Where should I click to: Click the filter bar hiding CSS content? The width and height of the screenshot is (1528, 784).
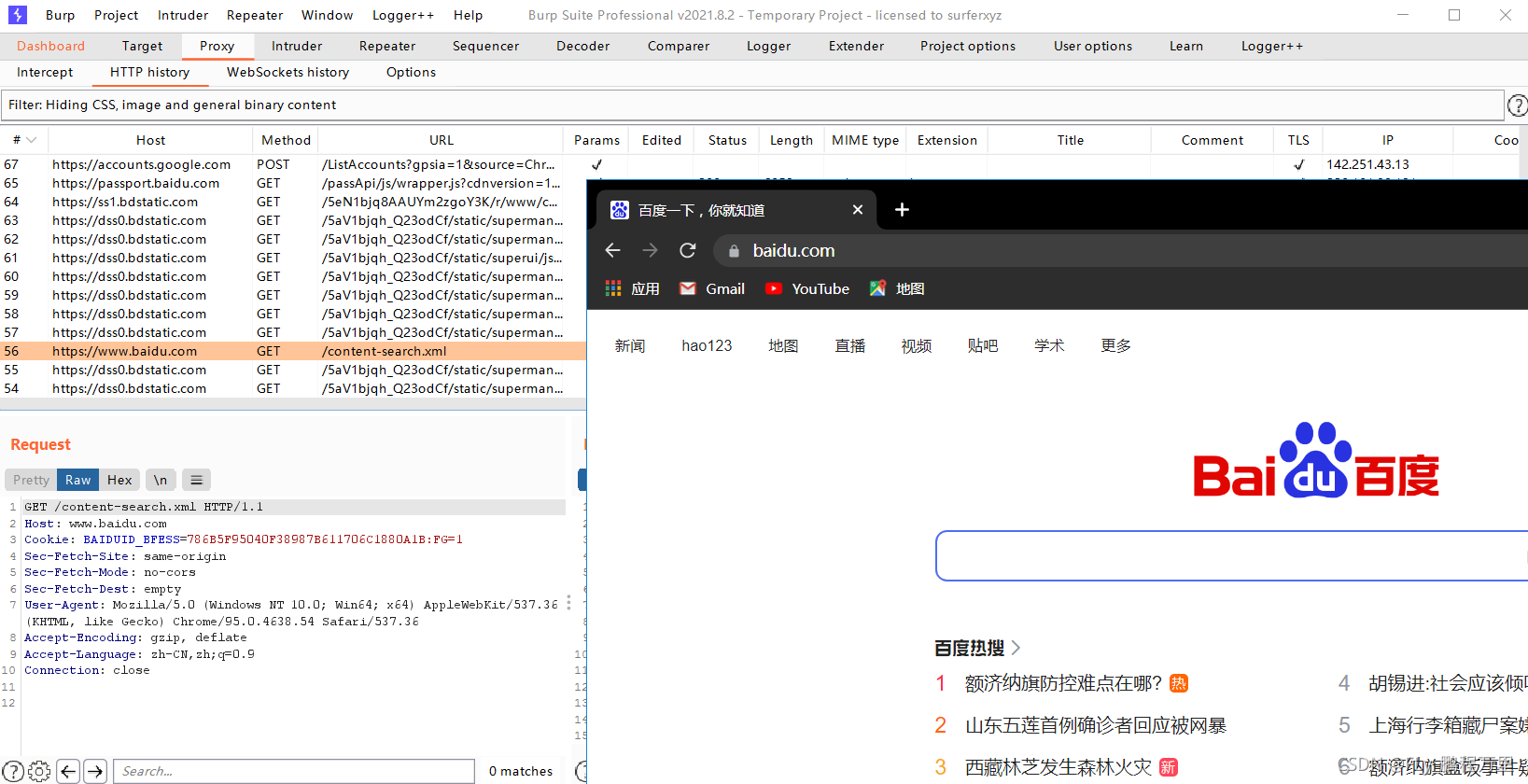(752, 105)
